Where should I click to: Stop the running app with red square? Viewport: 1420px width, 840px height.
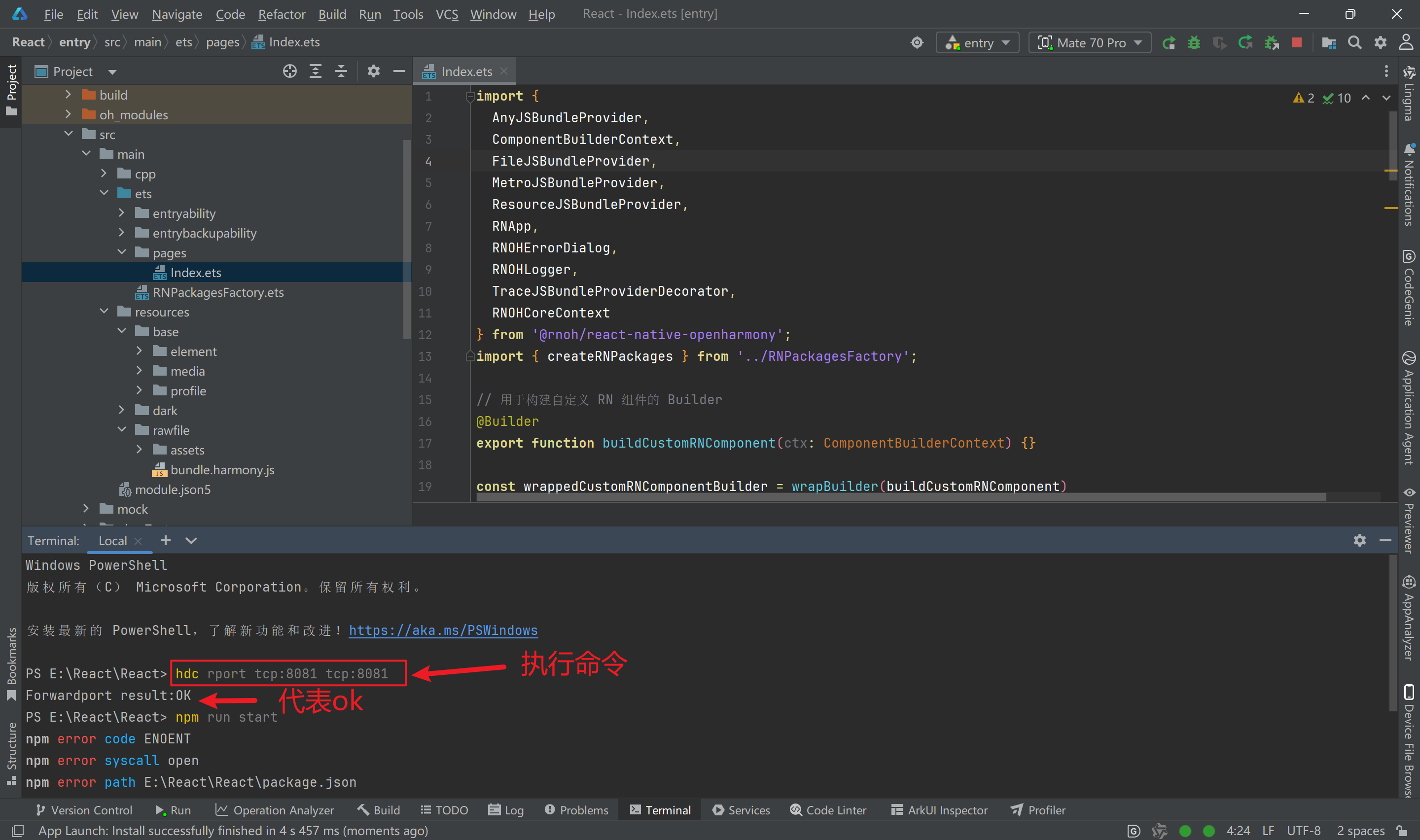coord(1297,43)
